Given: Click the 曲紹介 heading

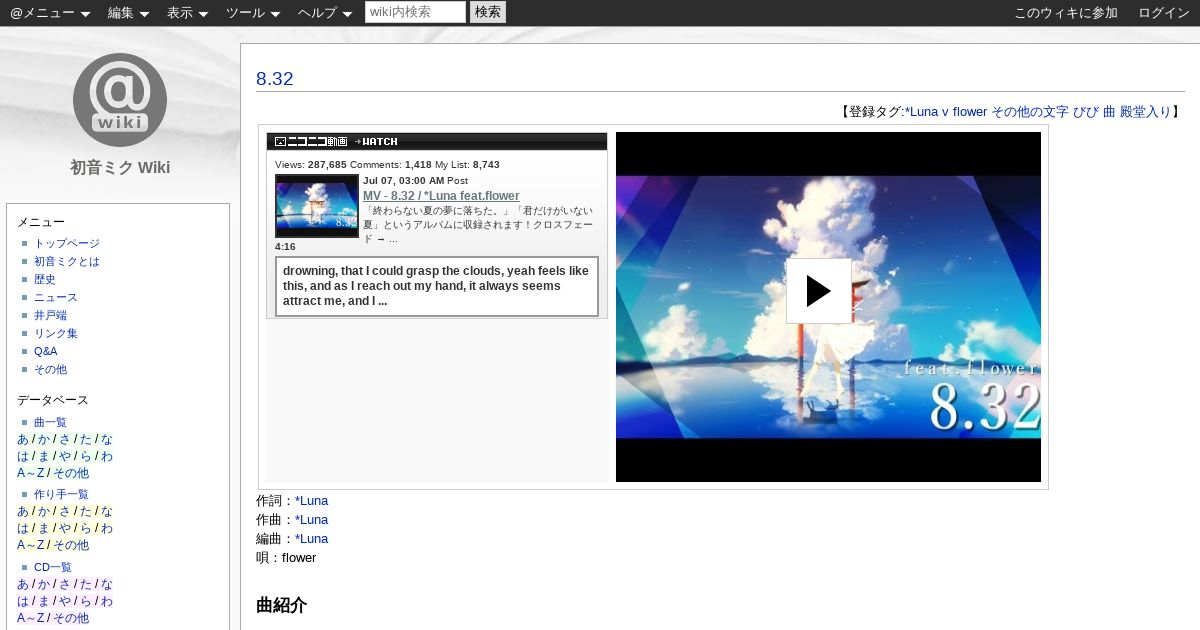Looking at the screenshot, I should (281, 605).
